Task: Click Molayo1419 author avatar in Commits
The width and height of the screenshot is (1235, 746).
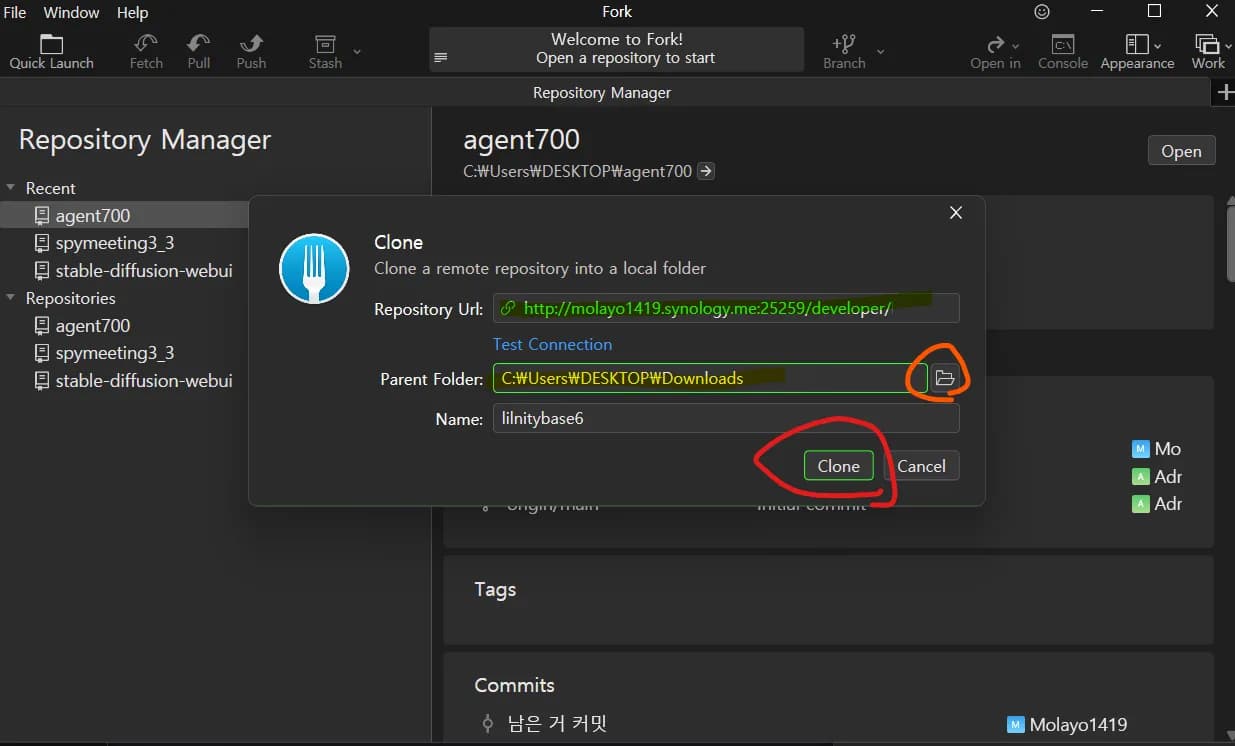Action: click(x=1015, y=724)
